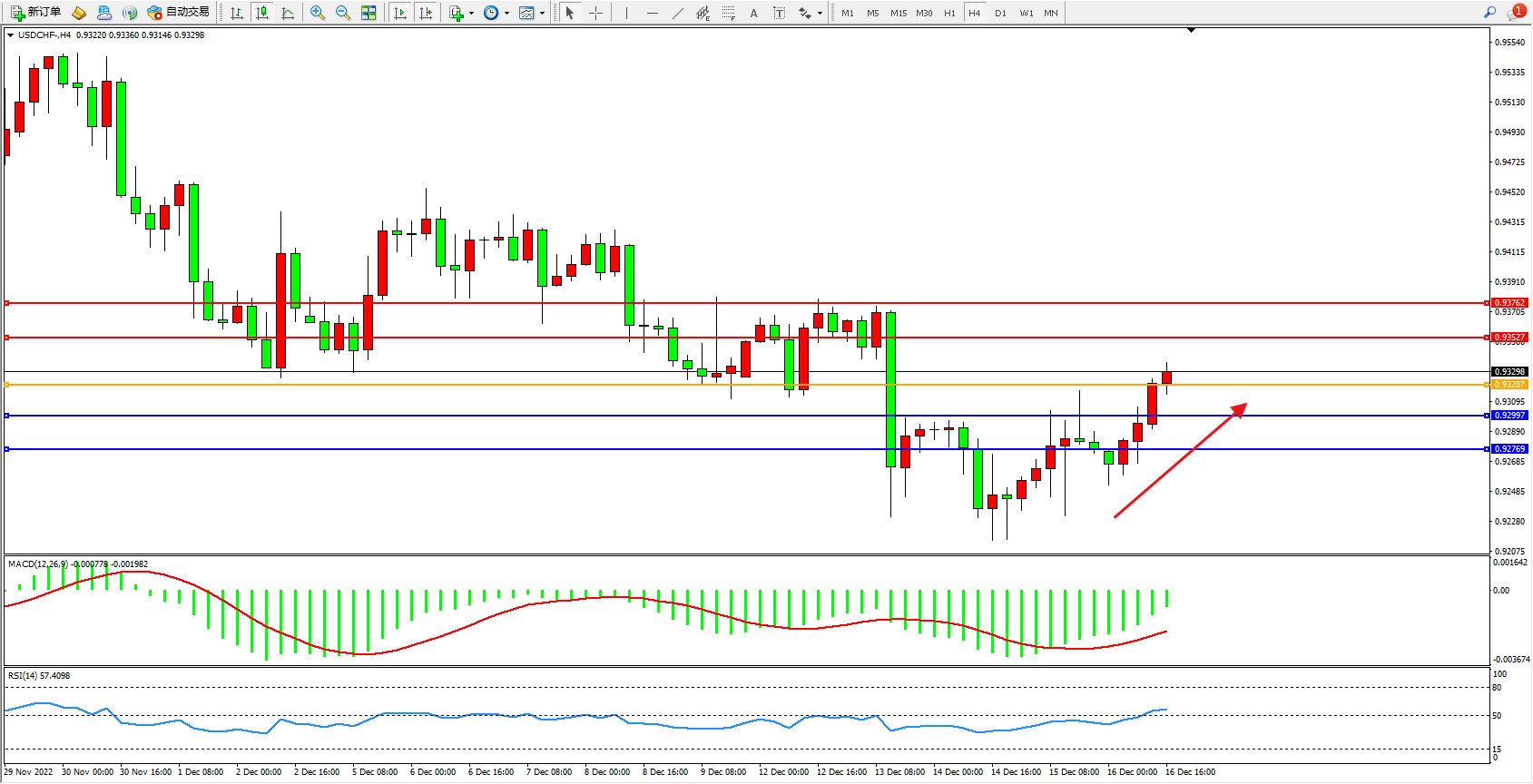Expand the templates dropdown arrow
The image size is (1533, 784).
tap(542, 14)
